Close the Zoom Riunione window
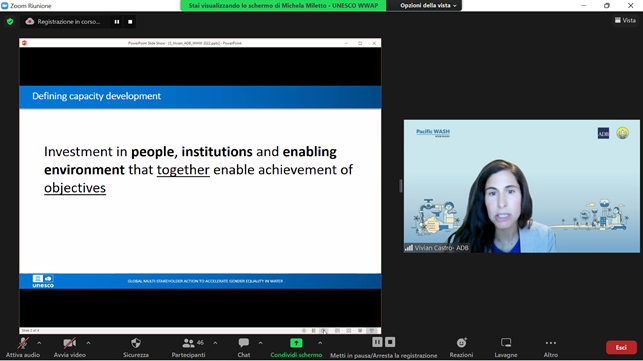Screen dimensions: 643x361 tap(630, 5)
